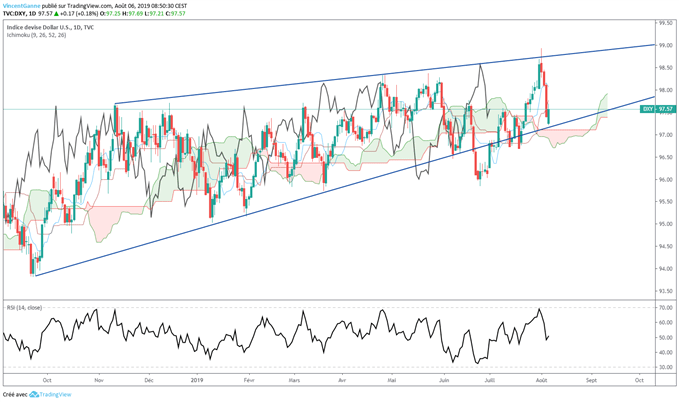Select the 'Indice devise Dollar U.S., 1D, TVC' title

click(50, 27)
